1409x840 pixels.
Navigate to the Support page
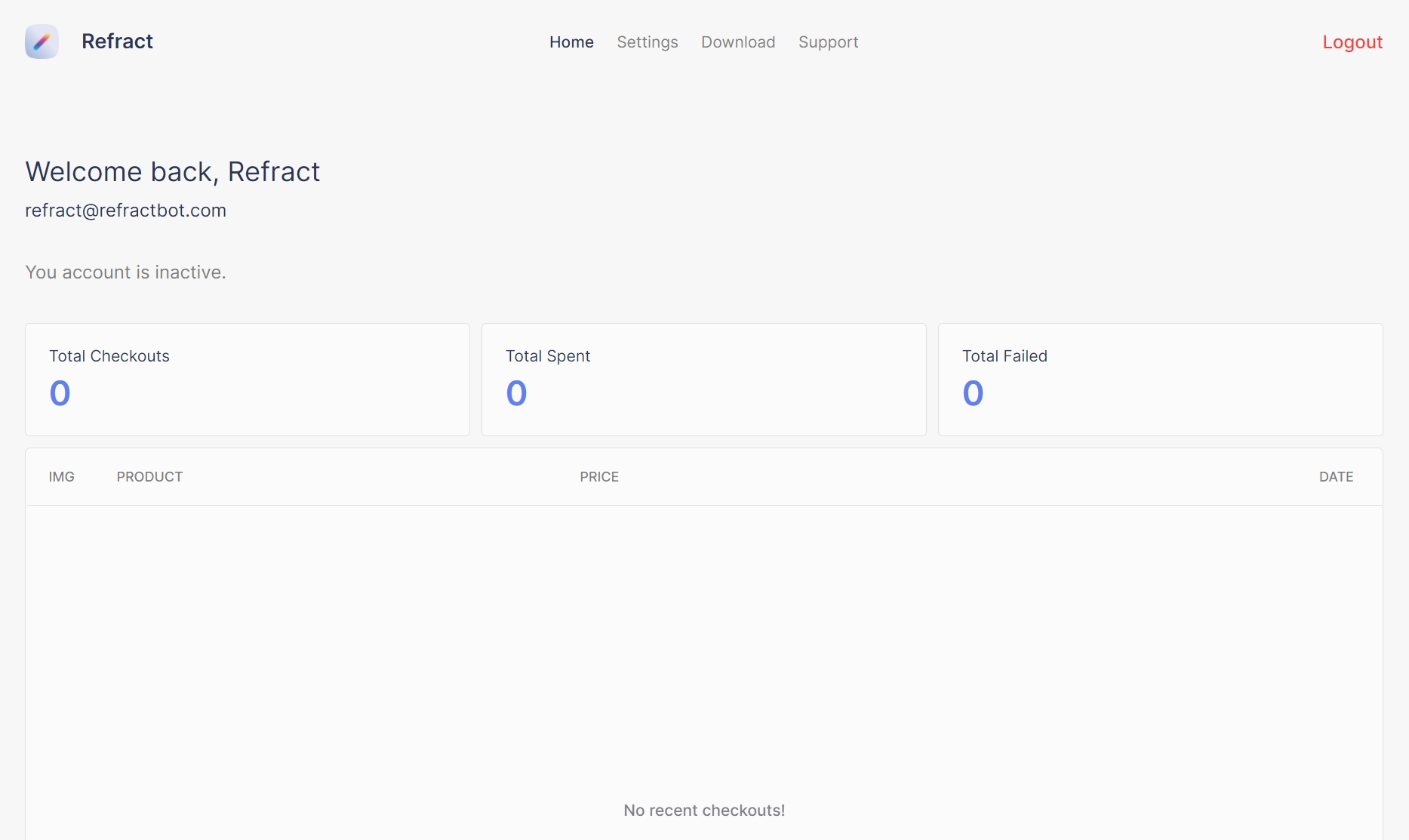[828, 42]
